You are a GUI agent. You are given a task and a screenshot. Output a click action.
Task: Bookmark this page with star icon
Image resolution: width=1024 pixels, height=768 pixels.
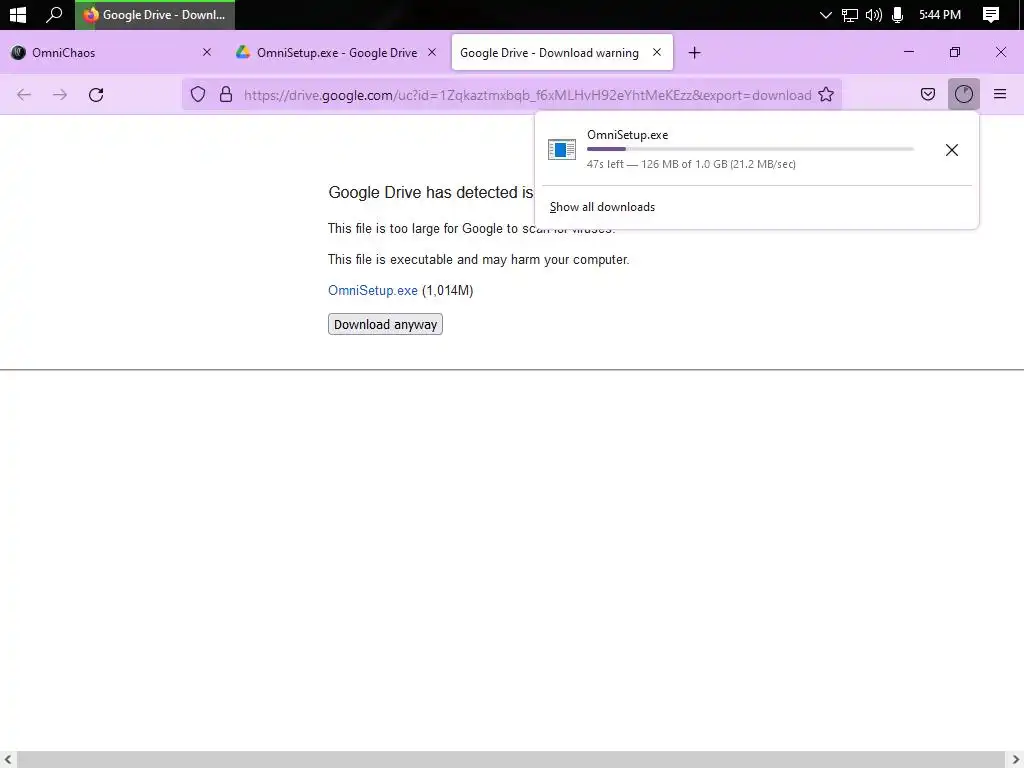click(826, 95)
